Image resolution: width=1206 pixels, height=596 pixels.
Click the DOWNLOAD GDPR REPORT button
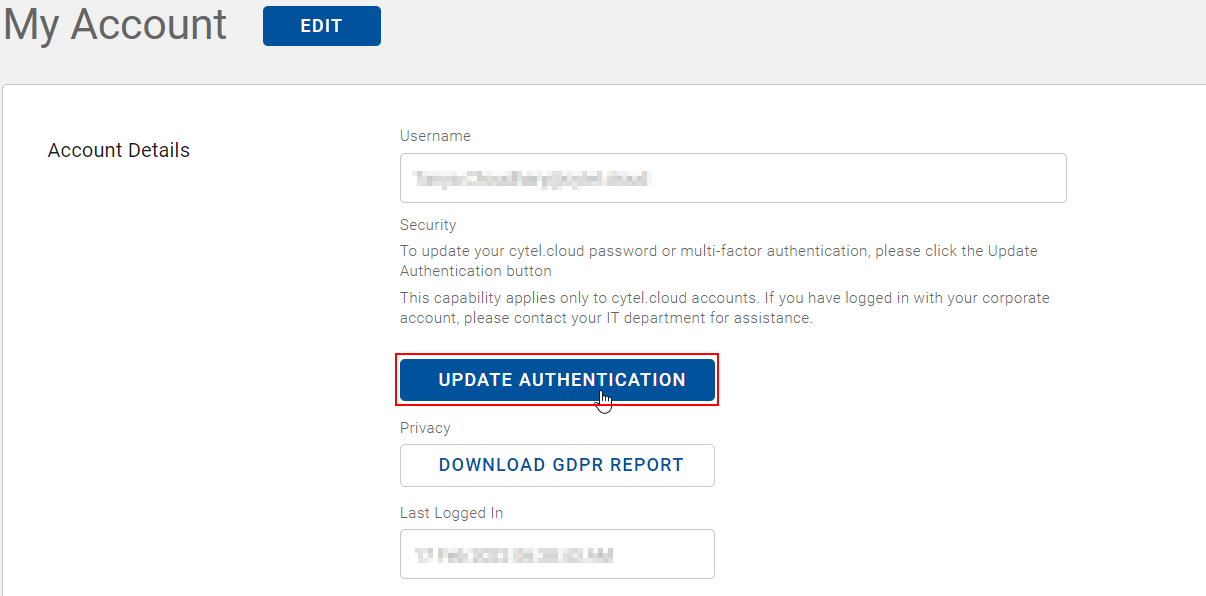pos(557,465)
